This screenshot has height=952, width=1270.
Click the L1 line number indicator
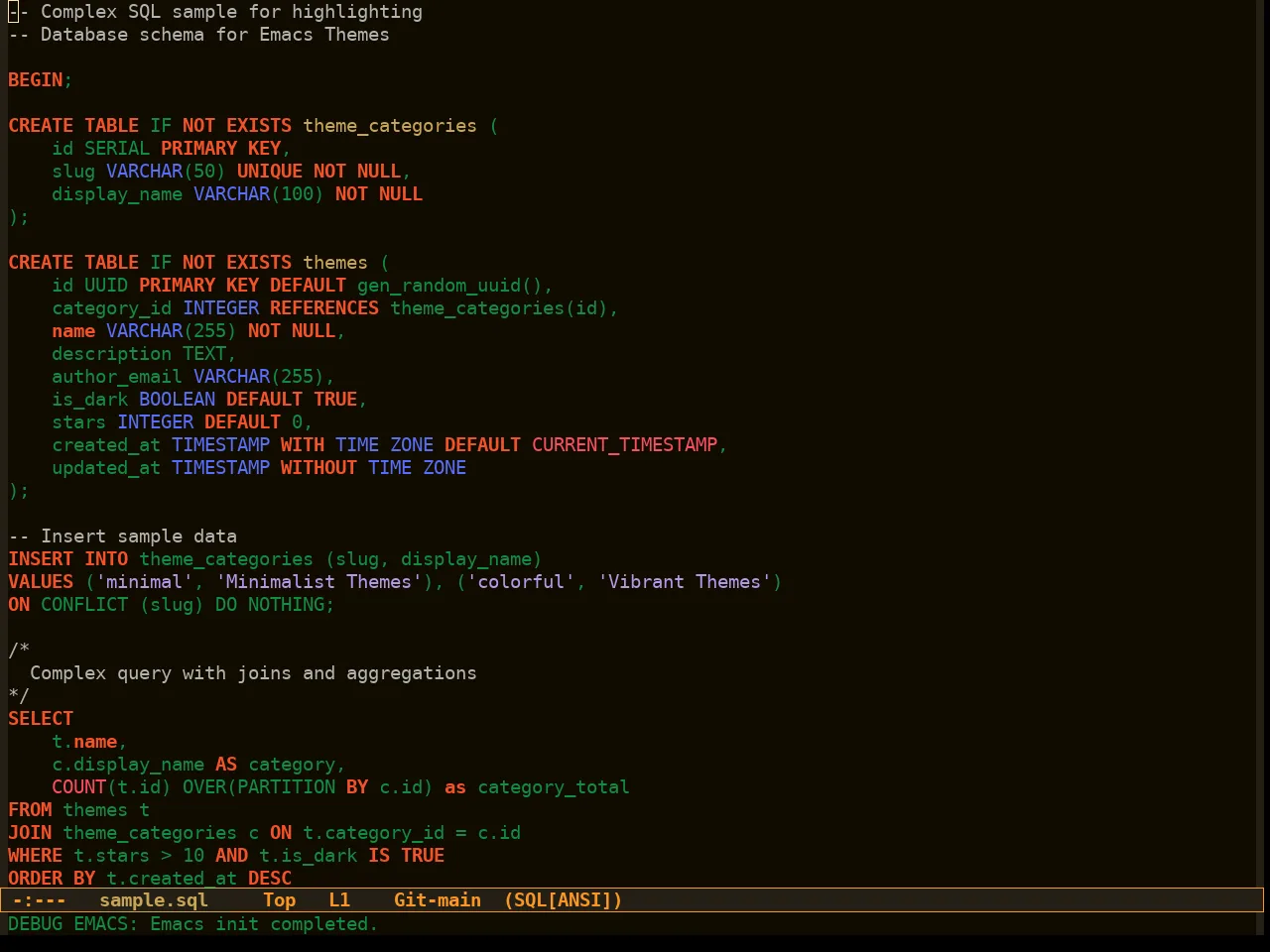(339, 900)
